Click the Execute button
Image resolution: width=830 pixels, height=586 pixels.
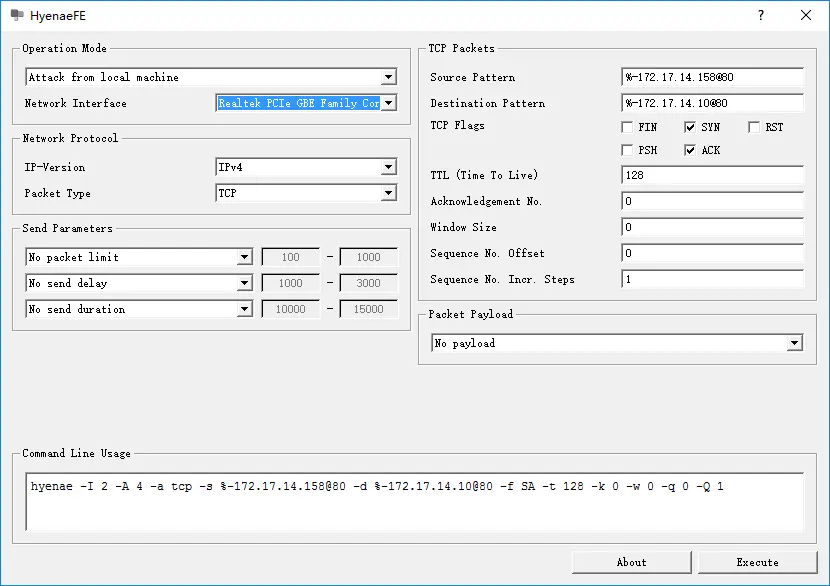click(x=757, y=561)
